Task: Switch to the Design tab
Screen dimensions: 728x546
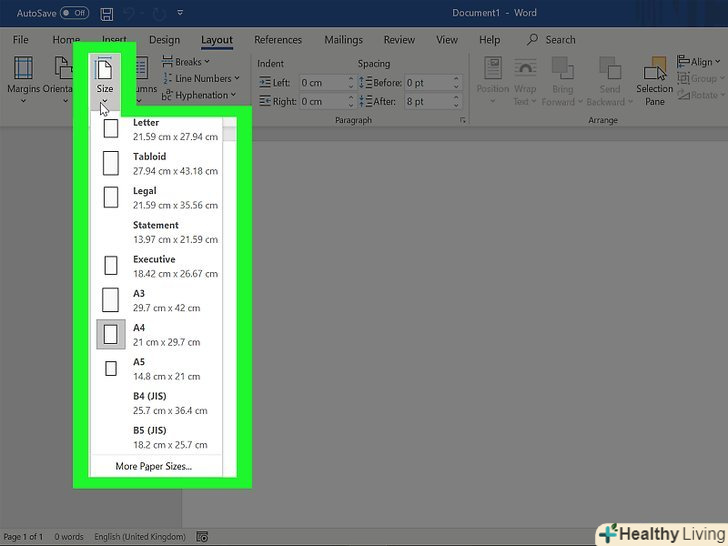Action: (164, 40)
